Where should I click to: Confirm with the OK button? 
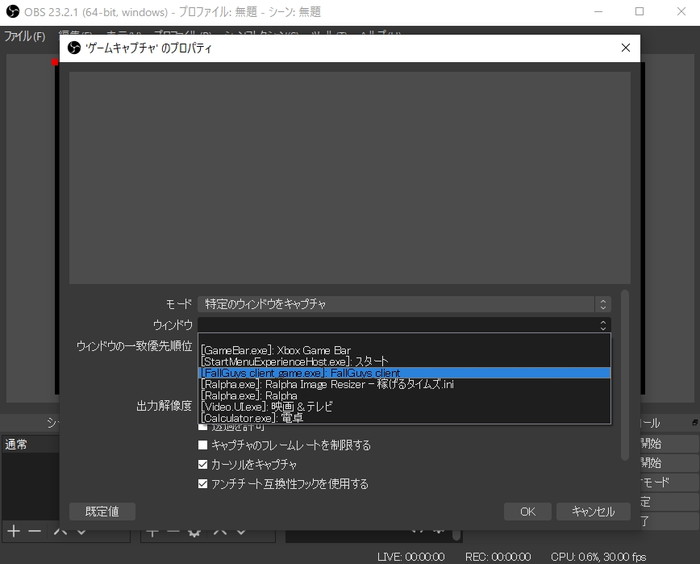click(x=528, y=511)
